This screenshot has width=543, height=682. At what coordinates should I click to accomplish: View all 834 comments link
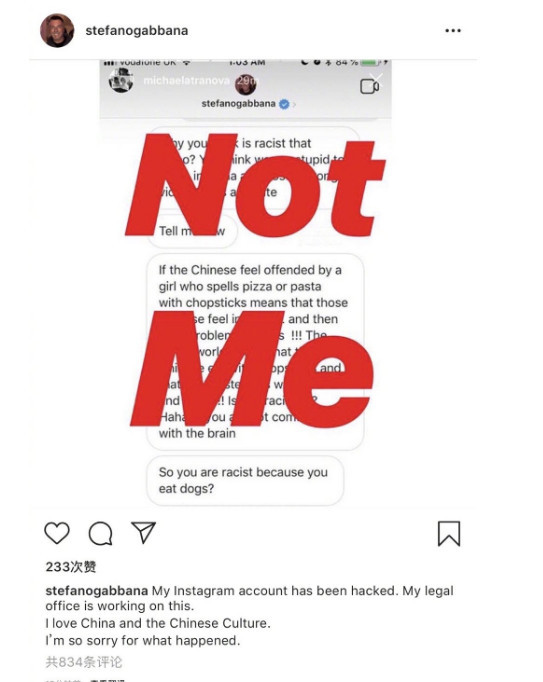84,662
